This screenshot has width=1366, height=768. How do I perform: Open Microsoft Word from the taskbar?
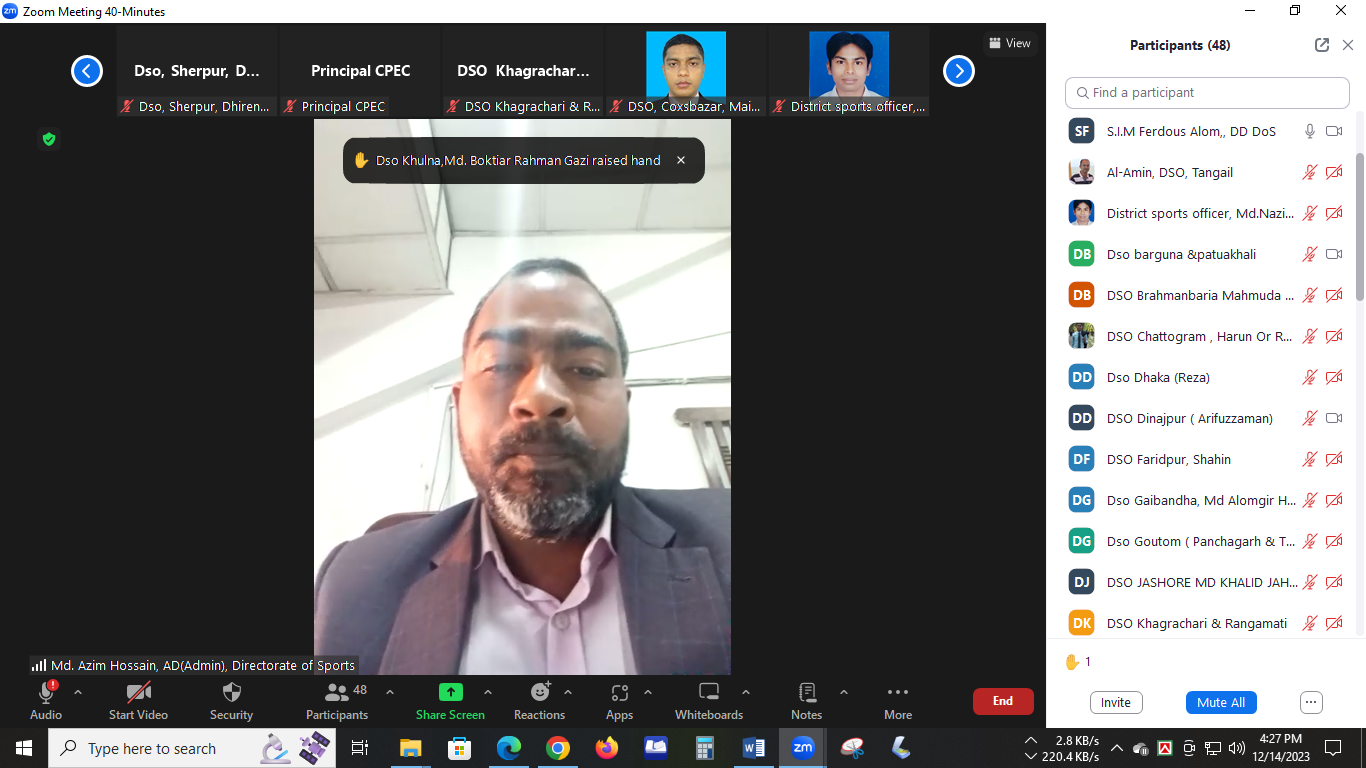click(754, 748)
